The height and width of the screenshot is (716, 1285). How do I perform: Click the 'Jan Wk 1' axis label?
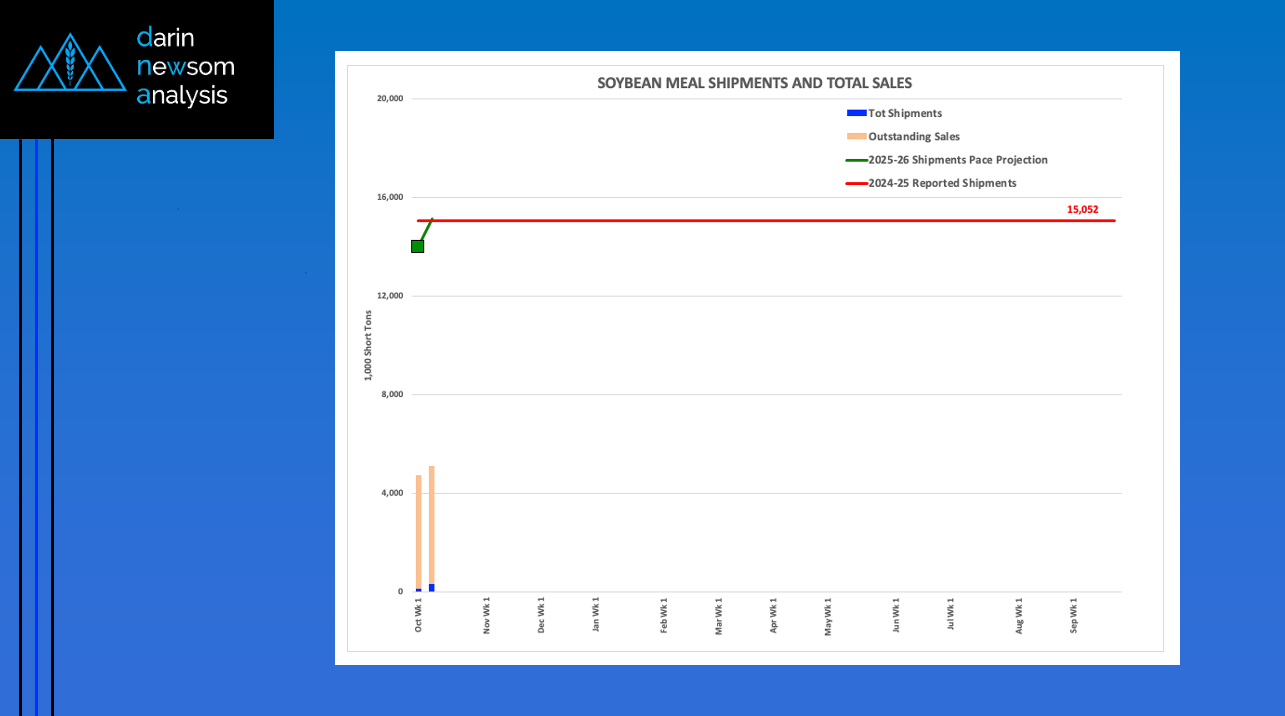click(x=596, y=615)
